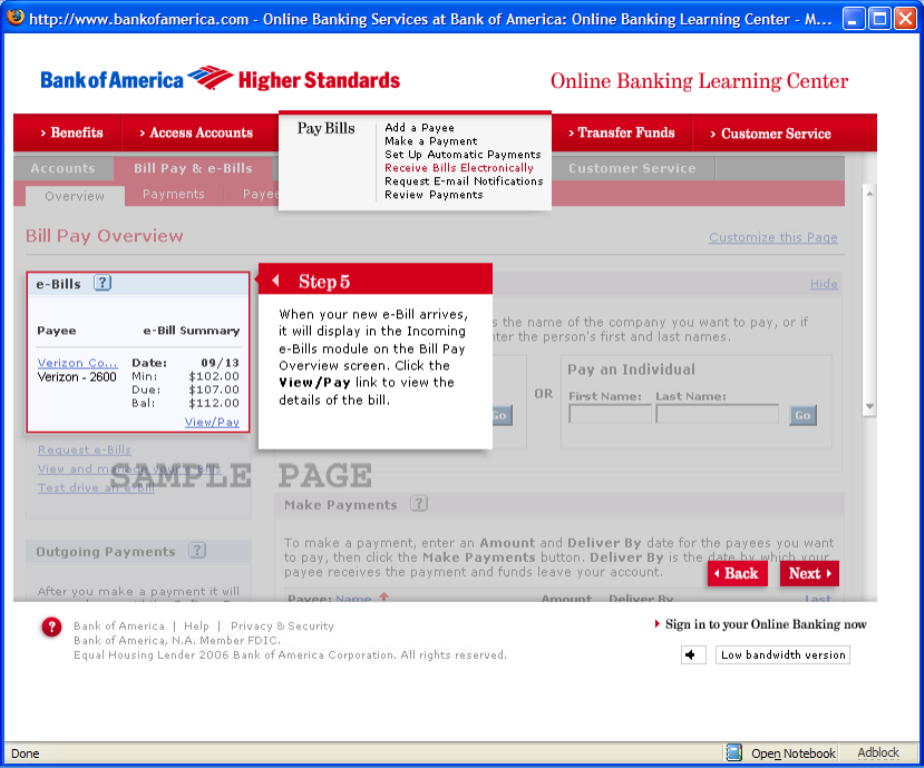Click the red question mark icon in footer

coord(51,627)
